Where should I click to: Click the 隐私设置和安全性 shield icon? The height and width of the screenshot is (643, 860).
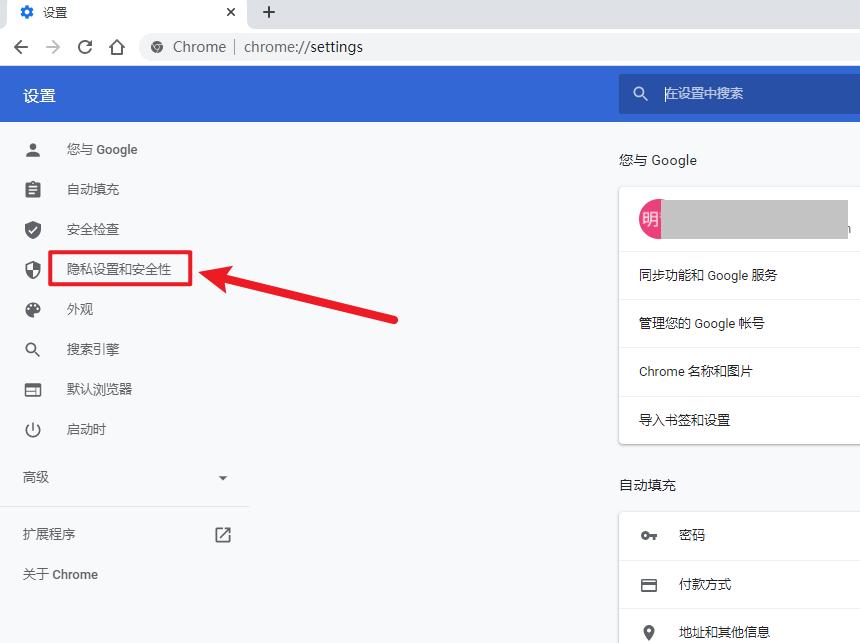click(33, 269)
